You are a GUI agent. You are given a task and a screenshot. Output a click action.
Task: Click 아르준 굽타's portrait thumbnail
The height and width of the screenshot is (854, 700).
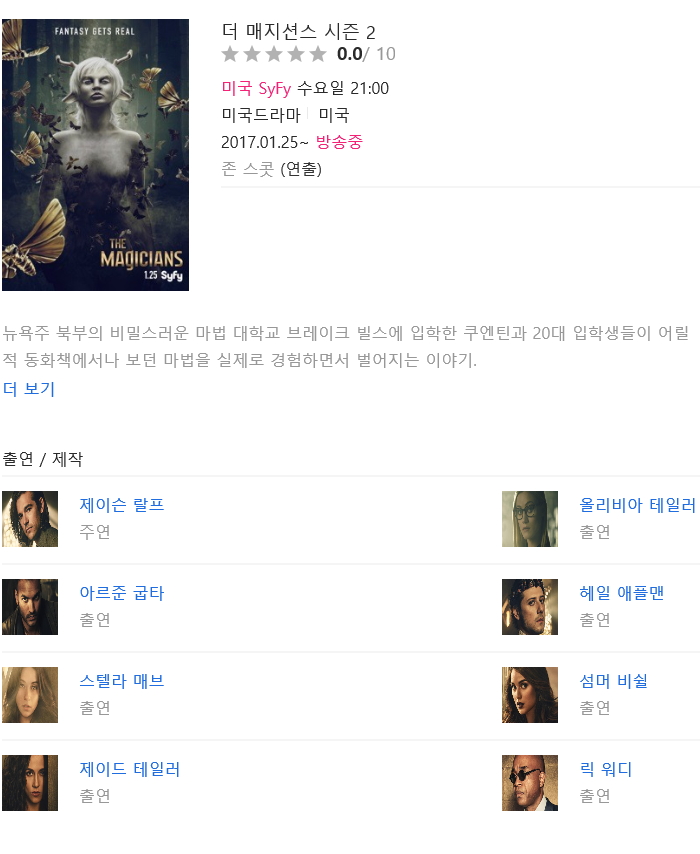[x=30, y=607]
